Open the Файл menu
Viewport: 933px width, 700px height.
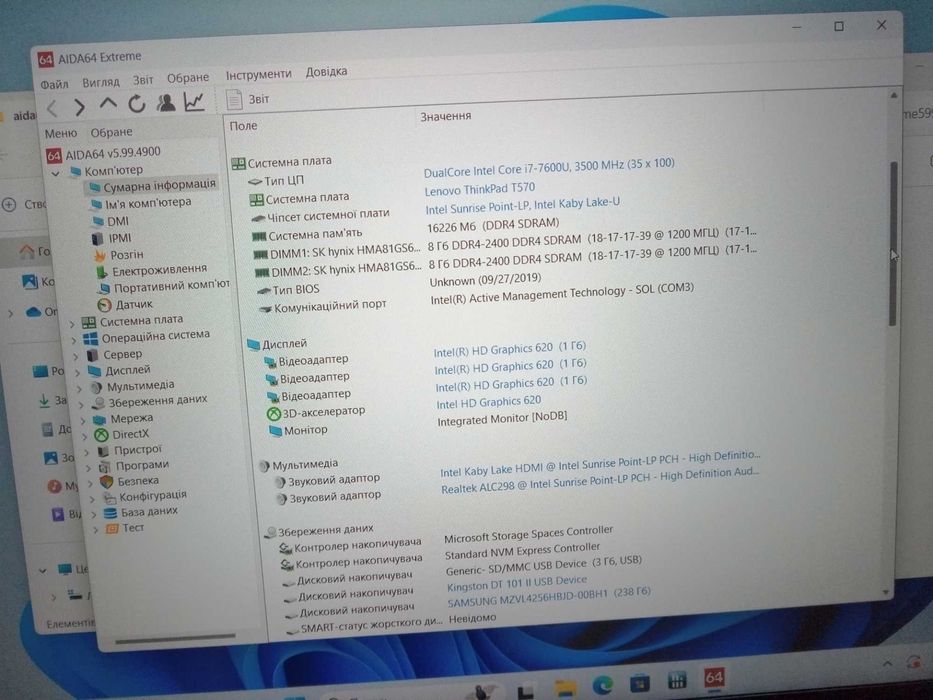(x=54, y=85)
